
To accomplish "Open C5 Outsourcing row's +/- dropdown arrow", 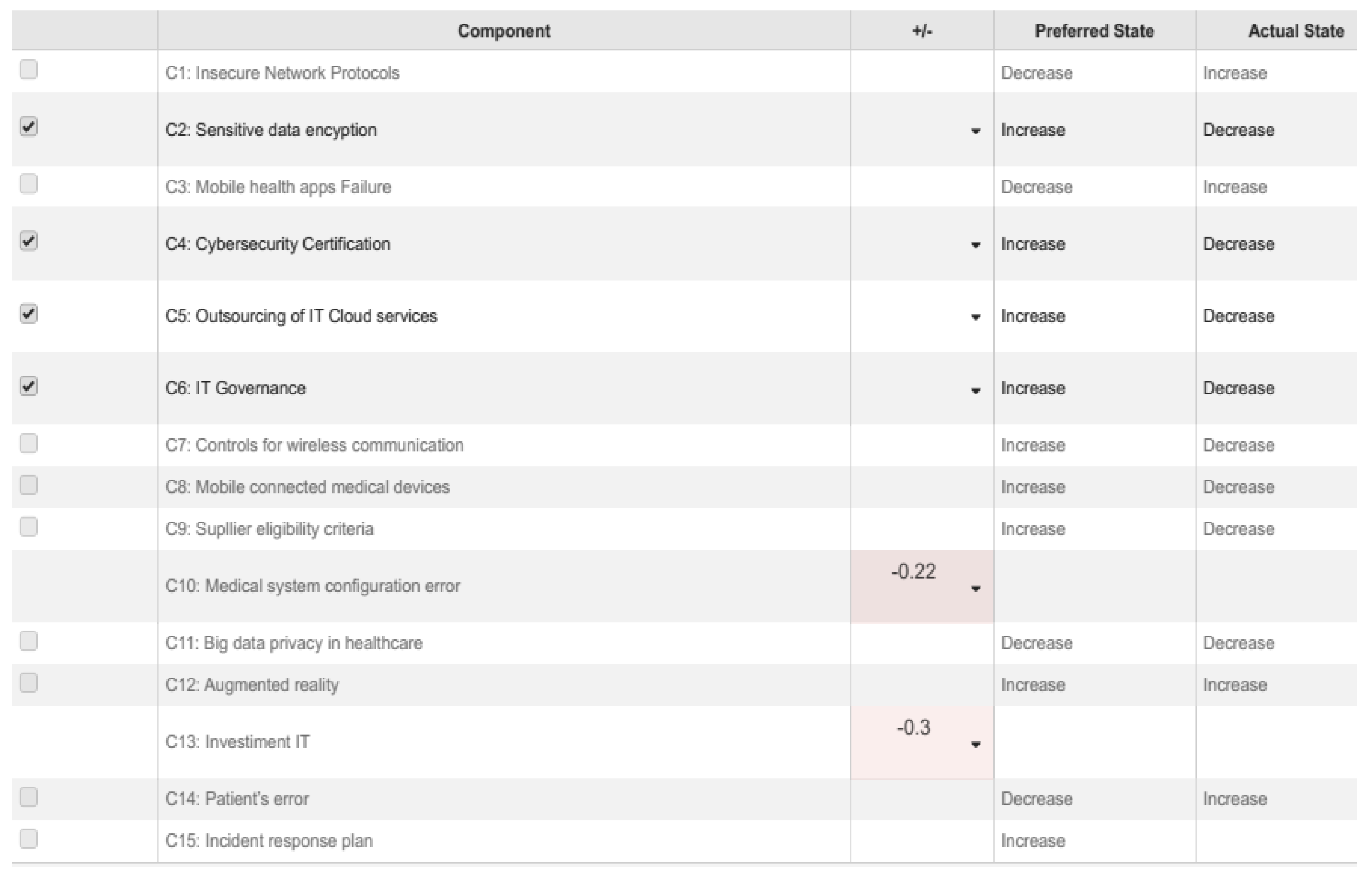I will [976, 318].
